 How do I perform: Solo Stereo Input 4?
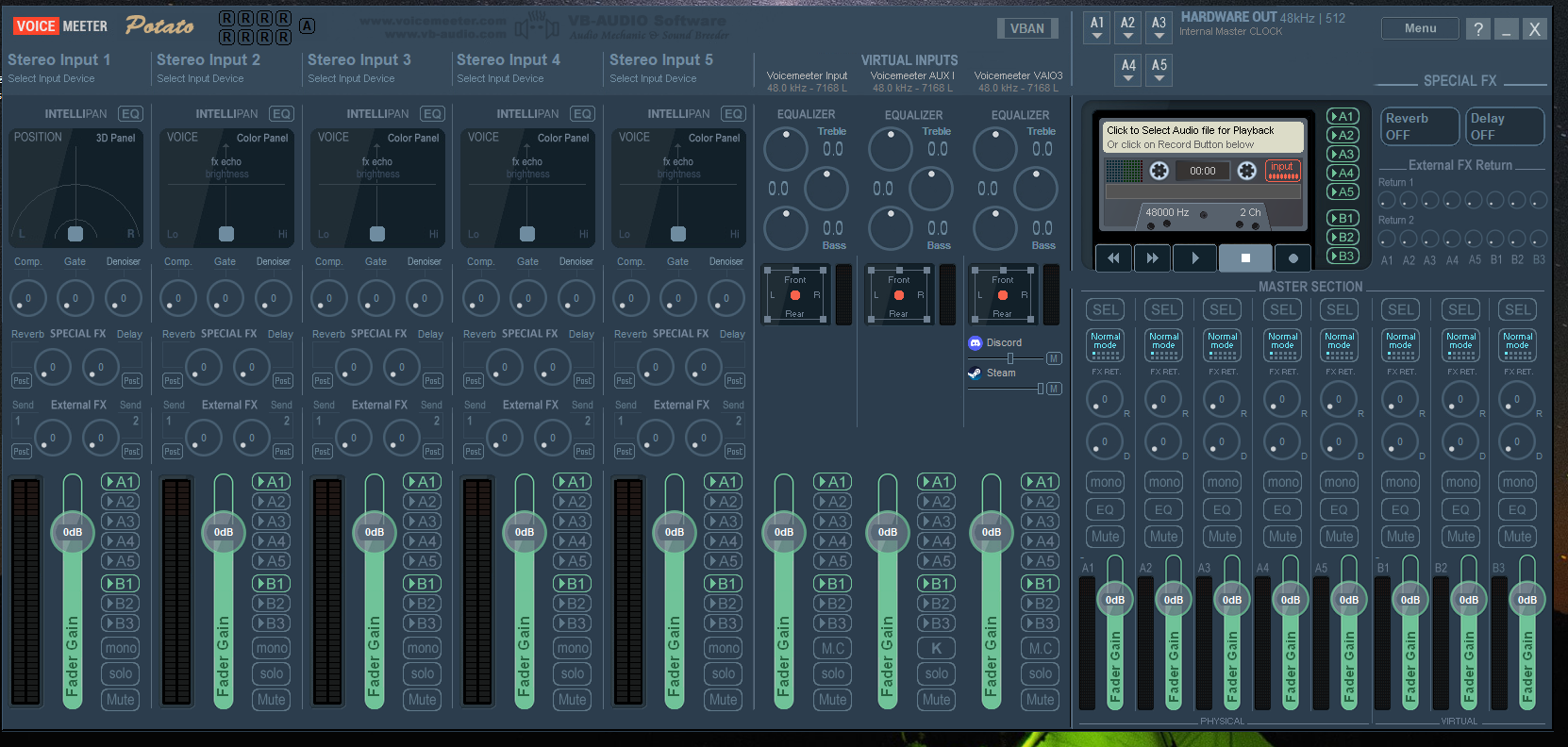573,673
